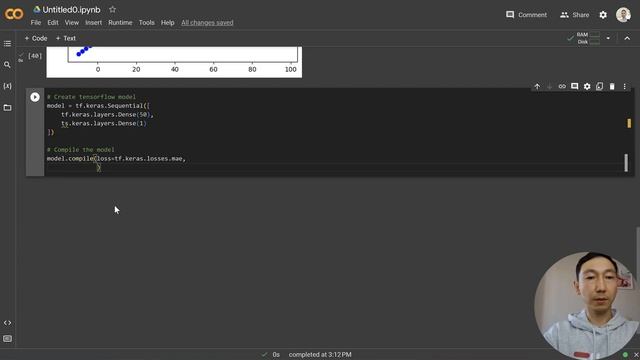Open the Variables inspector panel
Image resolution: width=640 pixels, height=360 pixels.
tap(7, 86)
